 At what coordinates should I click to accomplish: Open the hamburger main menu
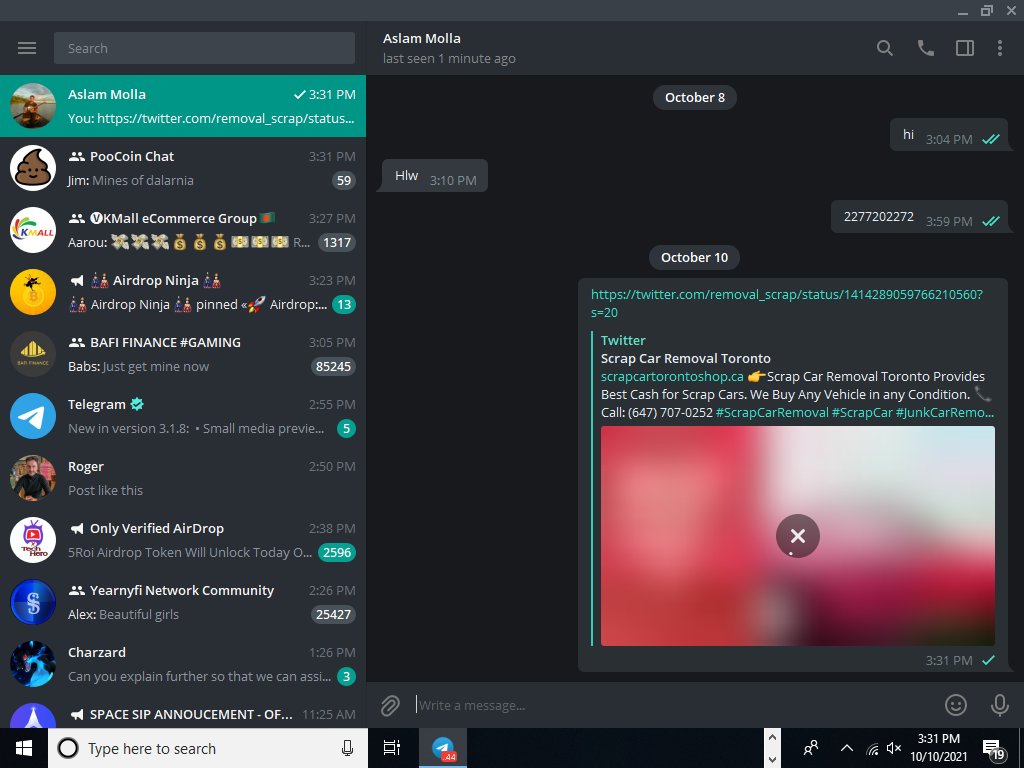point(27,48)
